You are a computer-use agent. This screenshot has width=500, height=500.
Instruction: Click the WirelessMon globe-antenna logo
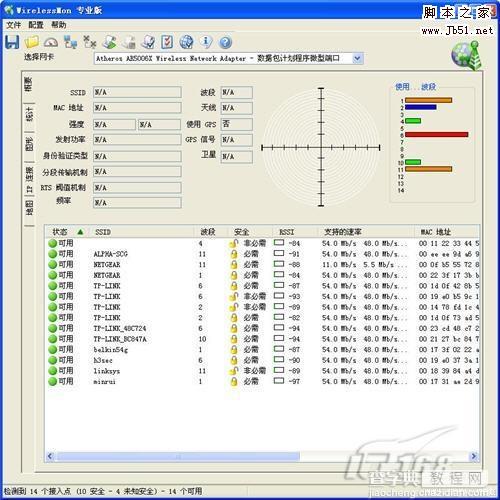tap(467, 56)
